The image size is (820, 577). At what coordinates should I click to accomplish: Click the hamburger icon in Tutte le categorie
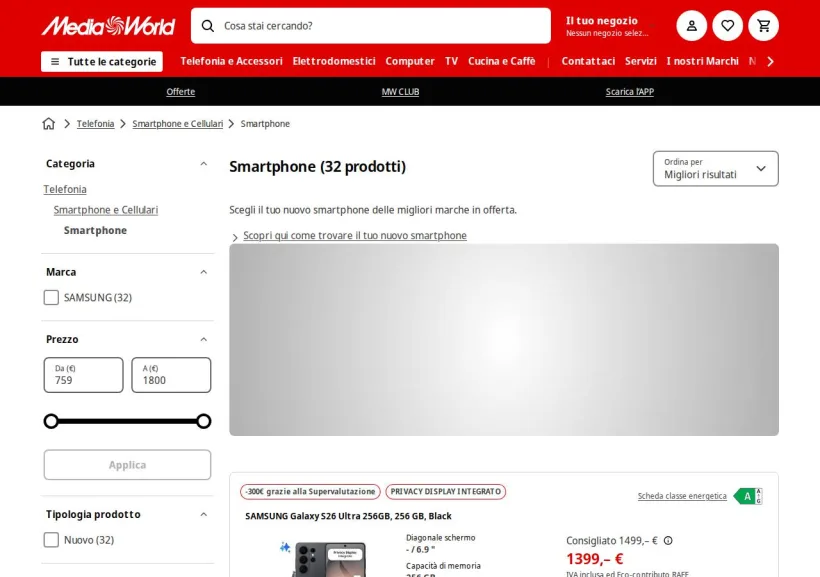tap(55, 62)
